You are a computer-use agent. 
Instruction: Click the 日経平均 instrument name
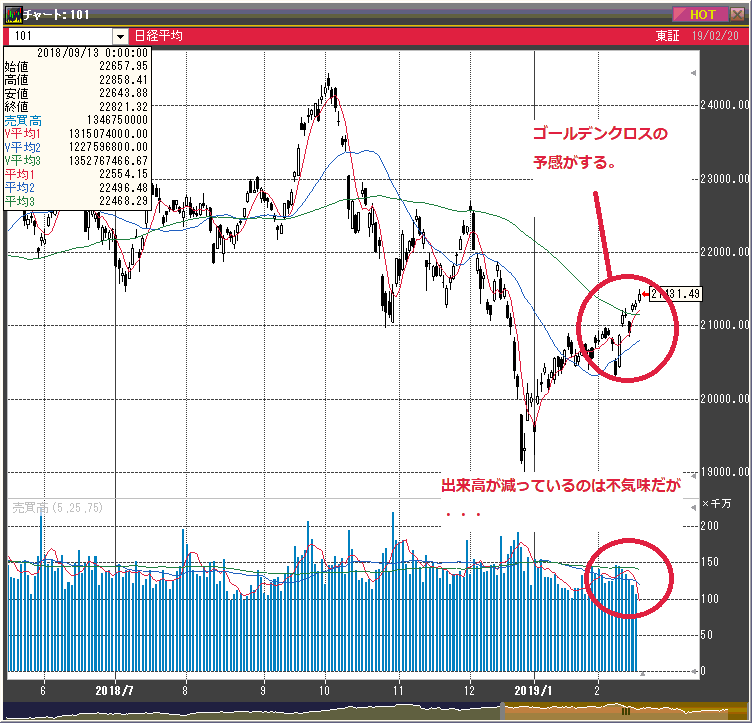[158, 36]
